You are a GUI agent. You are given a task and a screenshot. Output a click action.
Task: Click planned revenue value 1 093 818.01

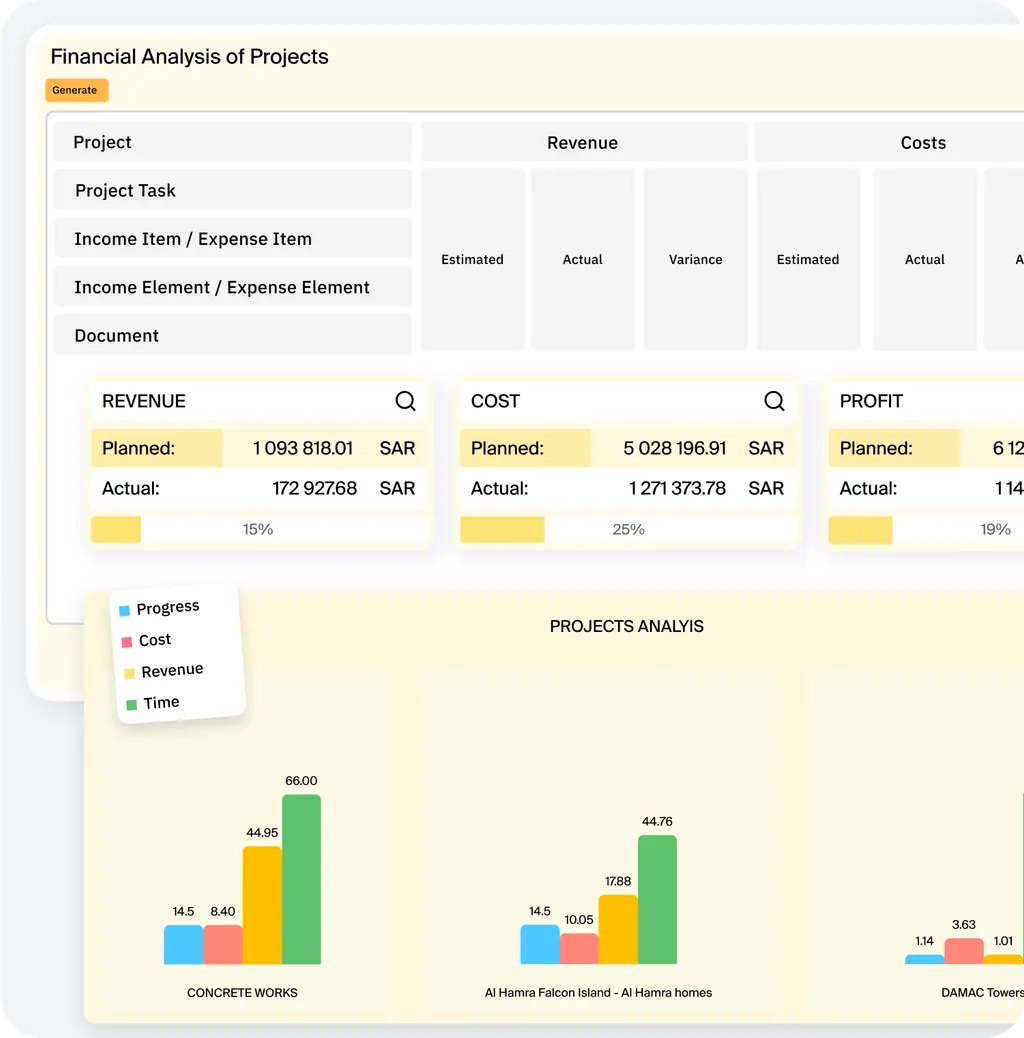pos(303,448)
